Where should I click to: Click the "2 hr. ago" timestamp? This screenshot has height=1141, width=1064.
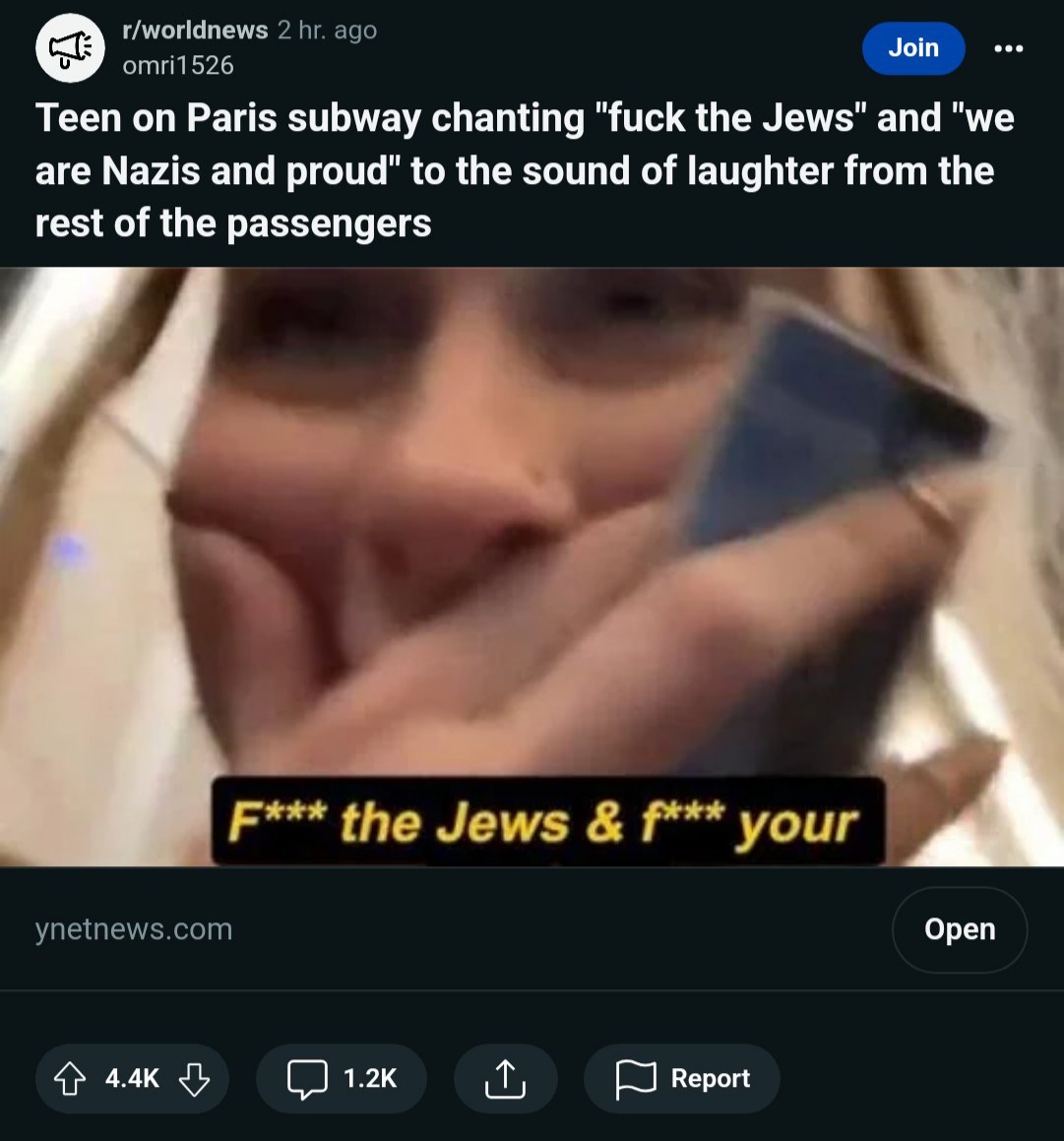point(328,30)
